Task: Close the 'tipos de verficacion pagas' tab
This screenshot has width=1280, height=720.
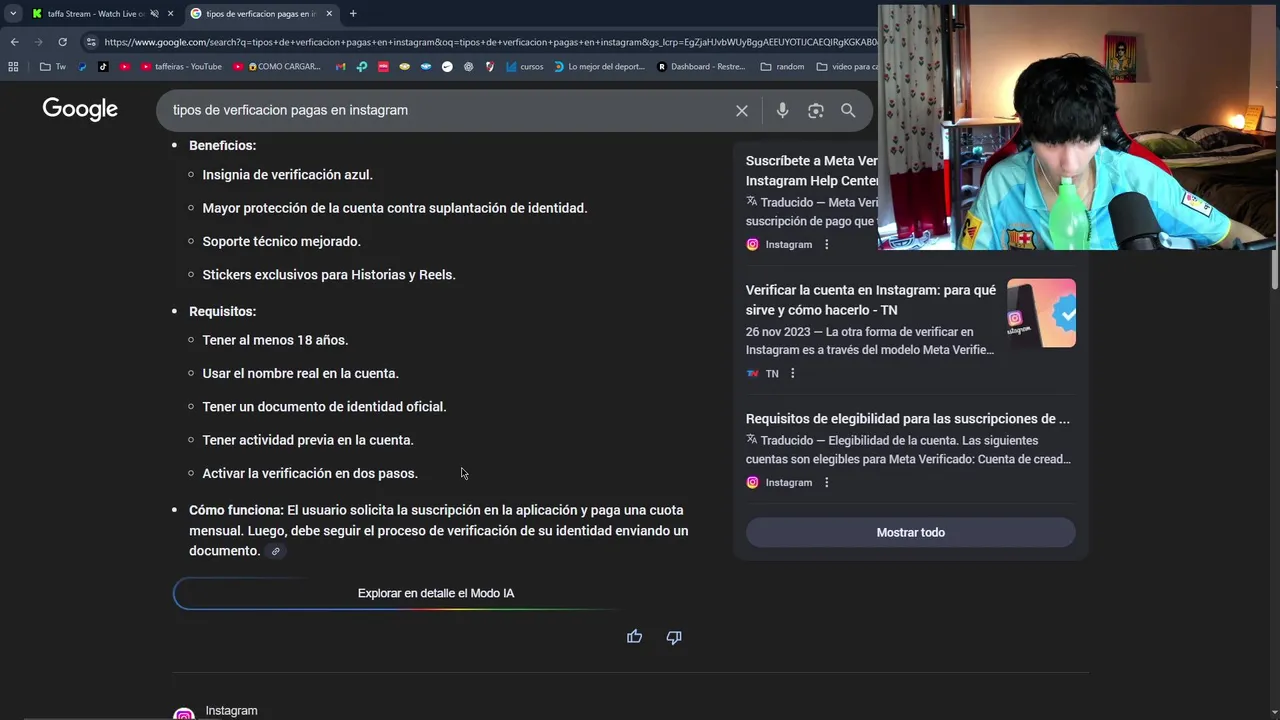Action: (329, 13)
